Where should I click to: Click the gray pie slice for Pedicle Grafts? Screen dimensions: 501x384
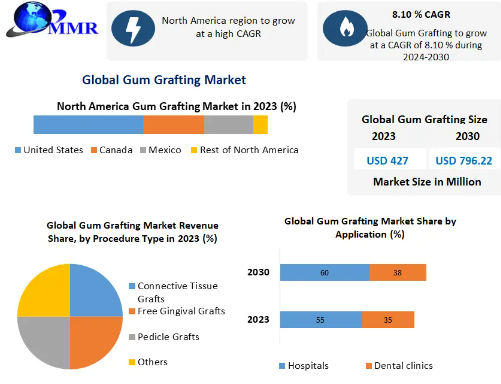coord(48,338)
